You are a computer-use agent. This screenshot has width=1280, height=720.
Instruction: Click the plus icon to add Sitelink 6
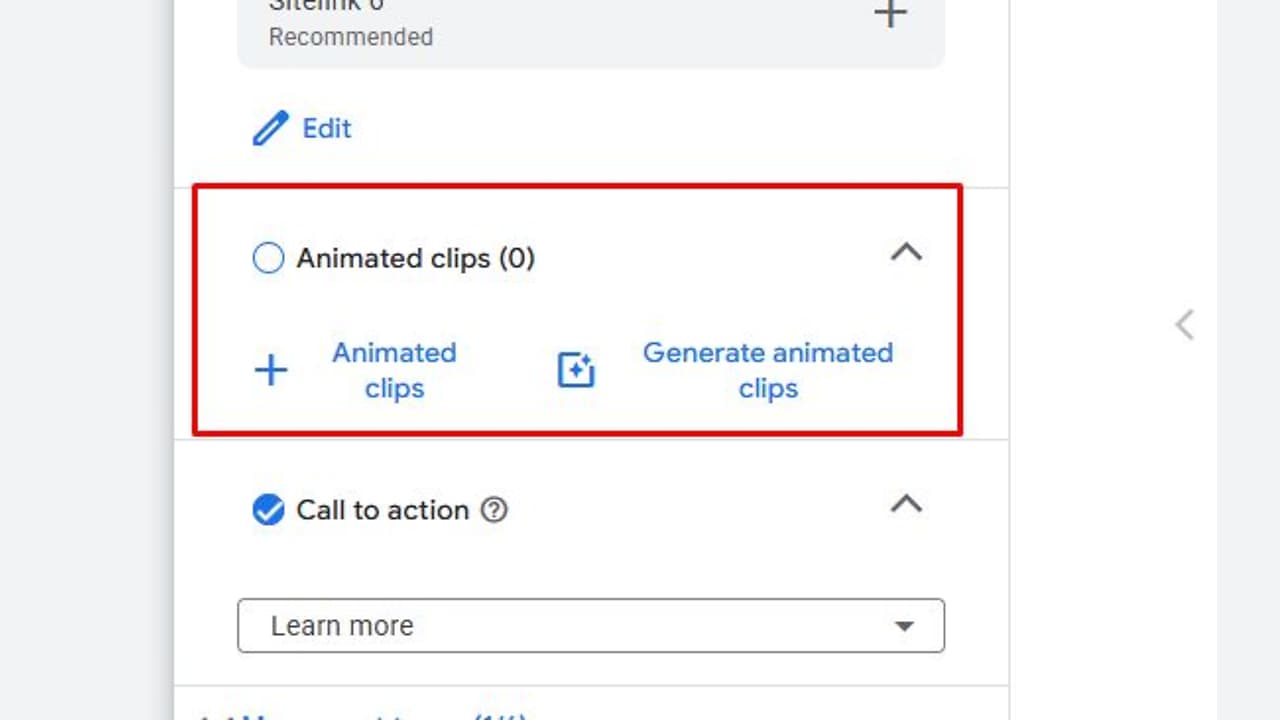click(x=890, y=13)
